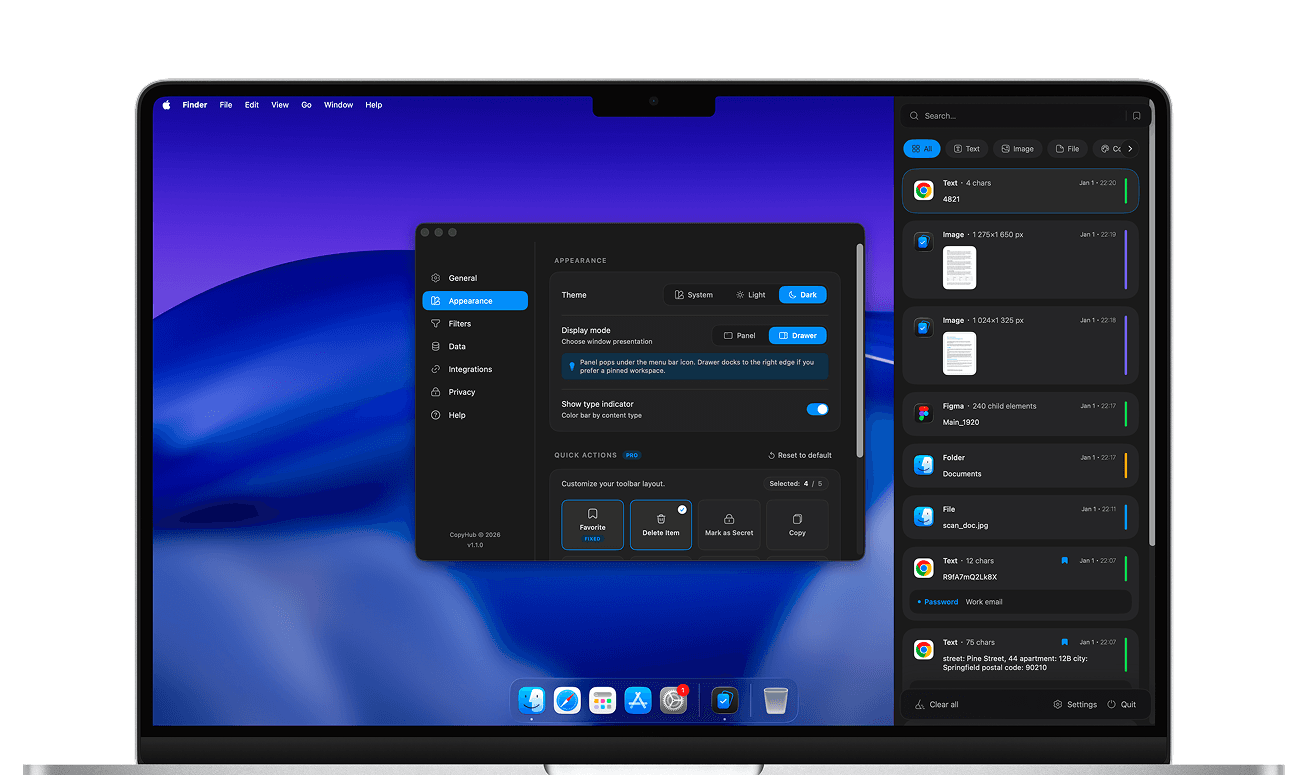1308x775 pixels.
Task: Click the Chrome icon on the Pine Street clip
Action: click(x=923, y=650)
